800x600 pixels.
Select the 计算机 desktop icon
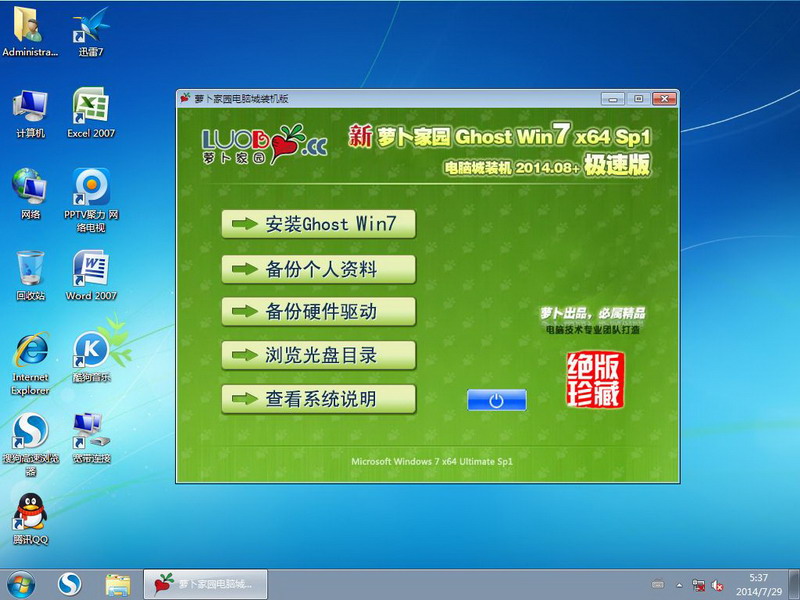click(x=30, y=113)
